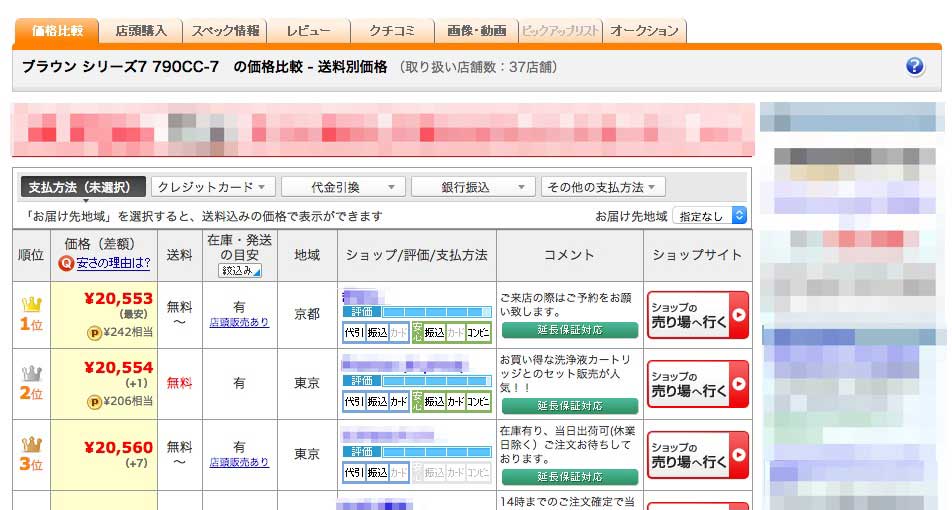Open the お届け先地域 region selector

tap(709, 215)
